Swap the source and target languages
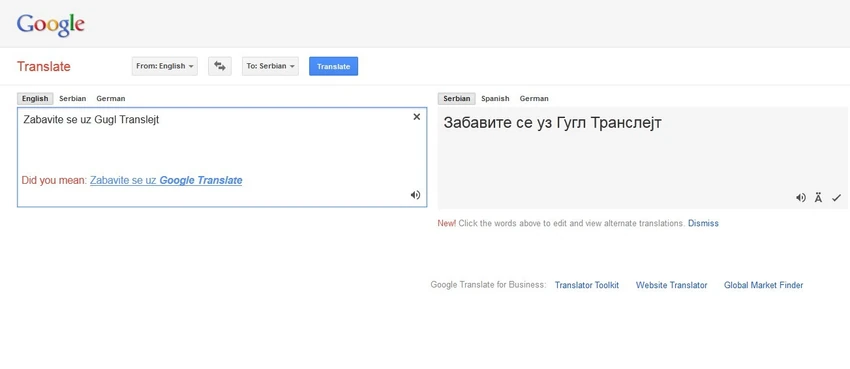850x369 pixels. coord(220,66)
